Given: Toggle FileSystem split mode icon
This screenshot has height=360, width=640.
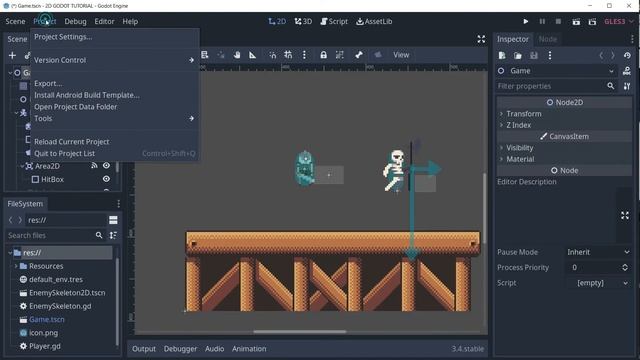Looking at the screenshot, I should pos(113,220).
